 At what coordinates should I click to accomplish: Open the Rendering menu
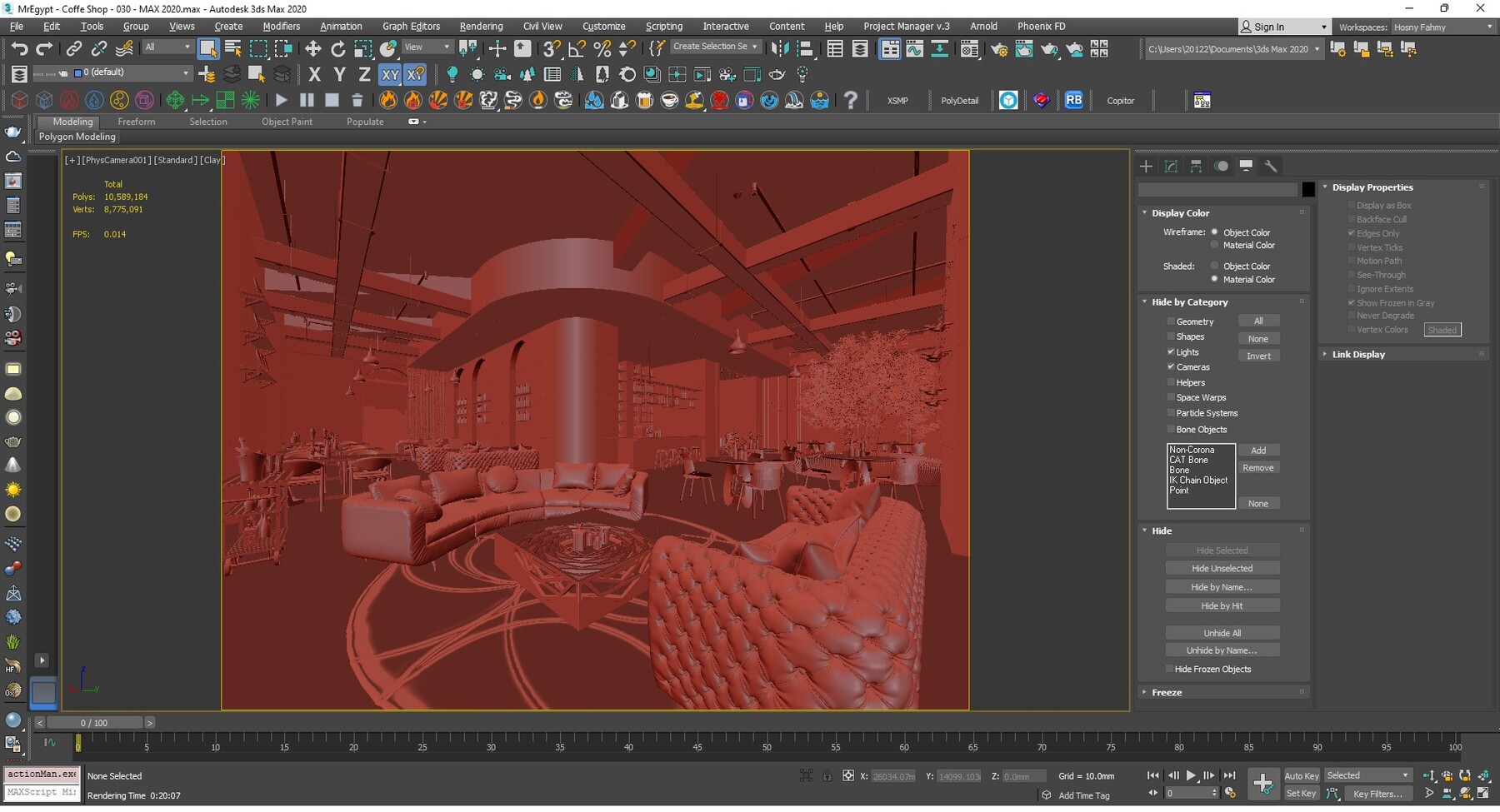click(481, 26)
